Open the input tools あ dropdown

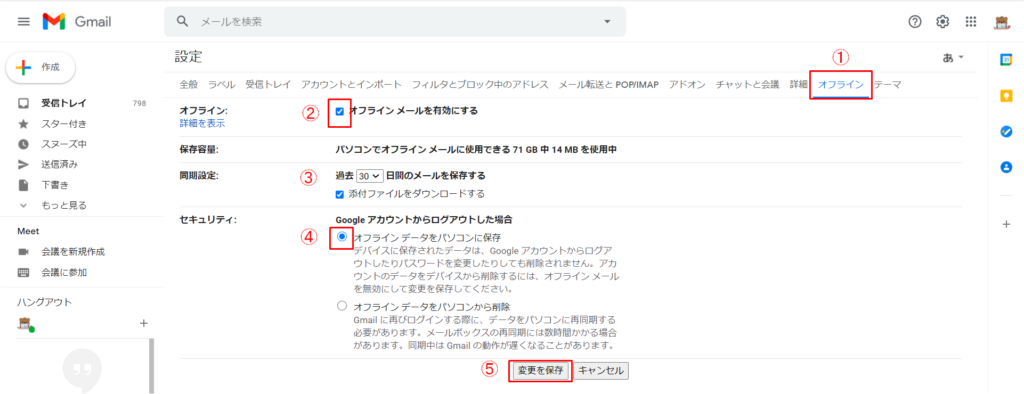pyautogui.click(x=953, y=57)
